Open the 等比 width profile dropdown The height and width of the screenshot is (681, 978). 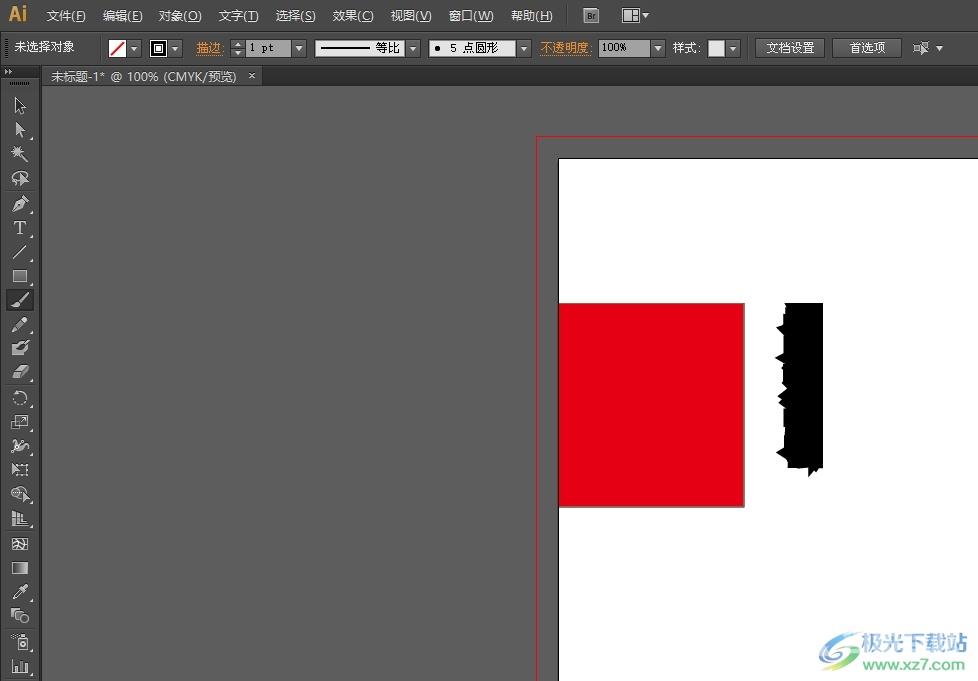click(x=413, y=48)
